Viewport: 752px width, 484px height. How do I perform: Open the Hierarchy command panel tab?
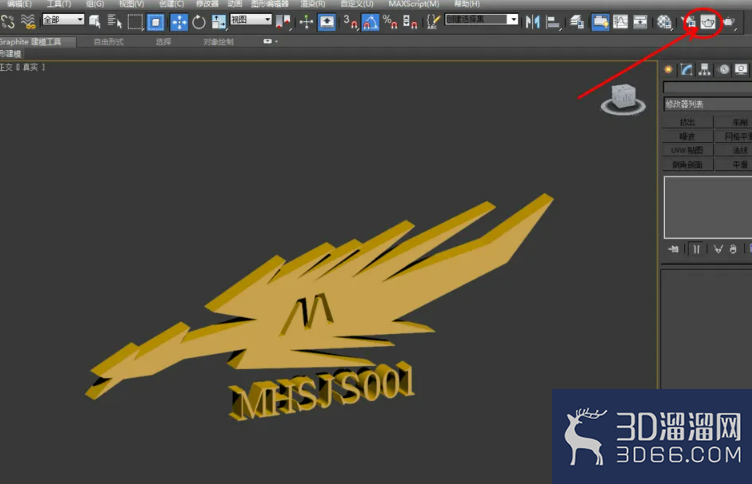[x=705, y=70]
